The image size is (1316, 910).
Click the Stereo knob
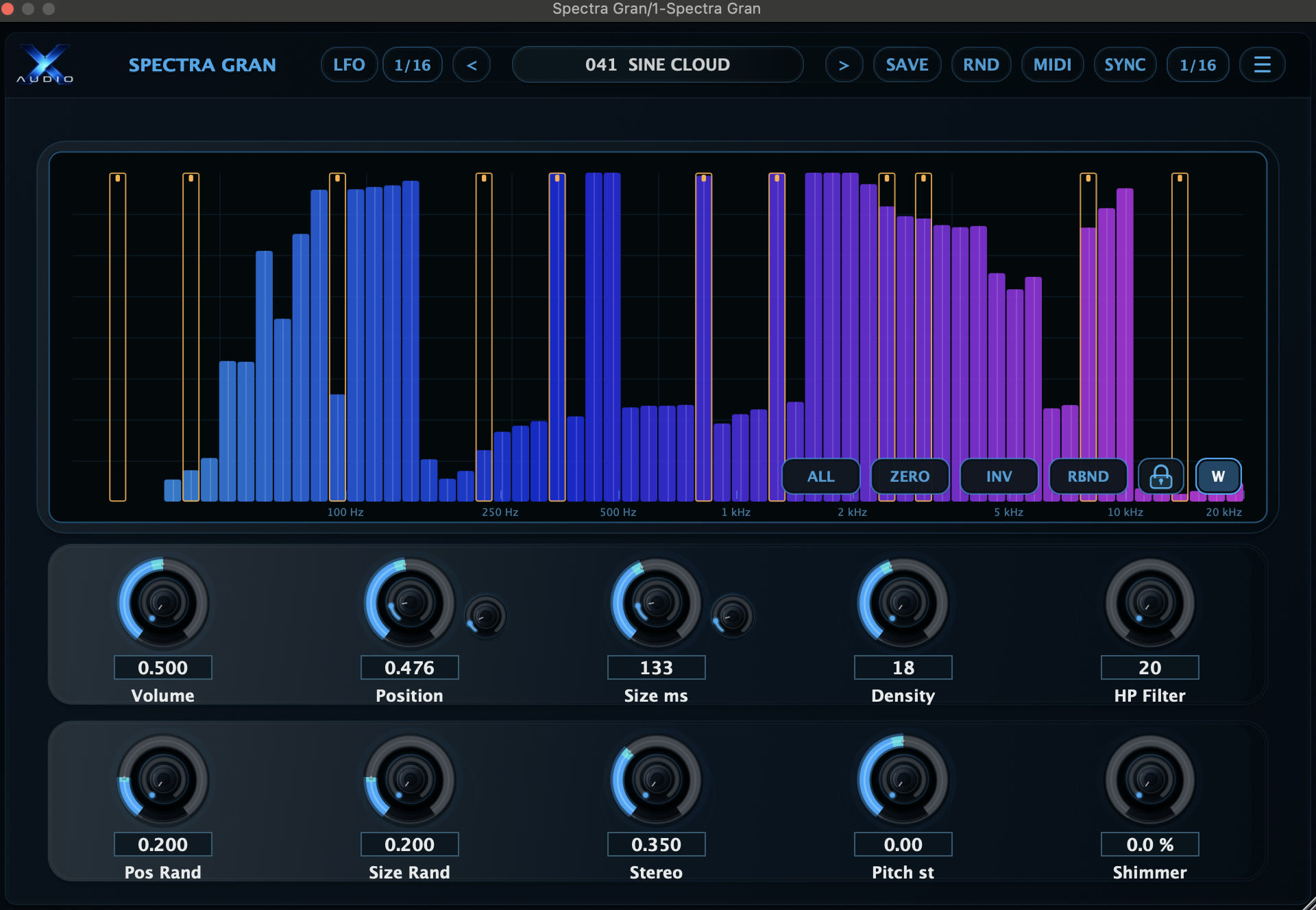click(657, 780)
